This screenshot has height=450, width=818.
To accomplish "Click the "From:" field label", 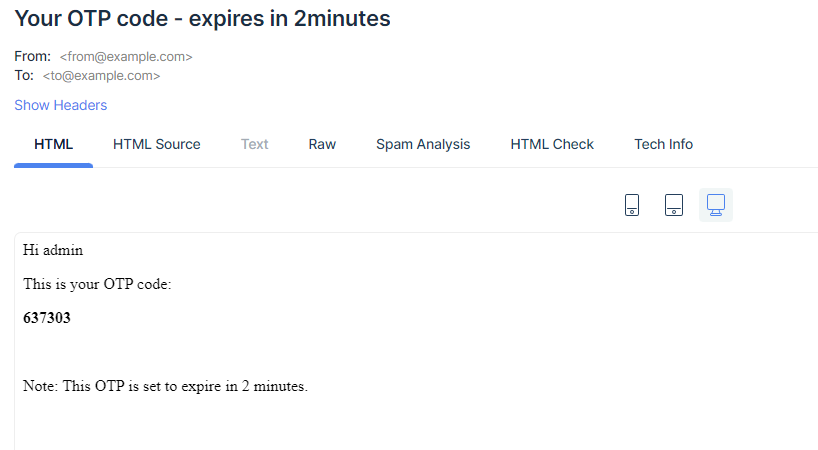I will pos(32,57).
